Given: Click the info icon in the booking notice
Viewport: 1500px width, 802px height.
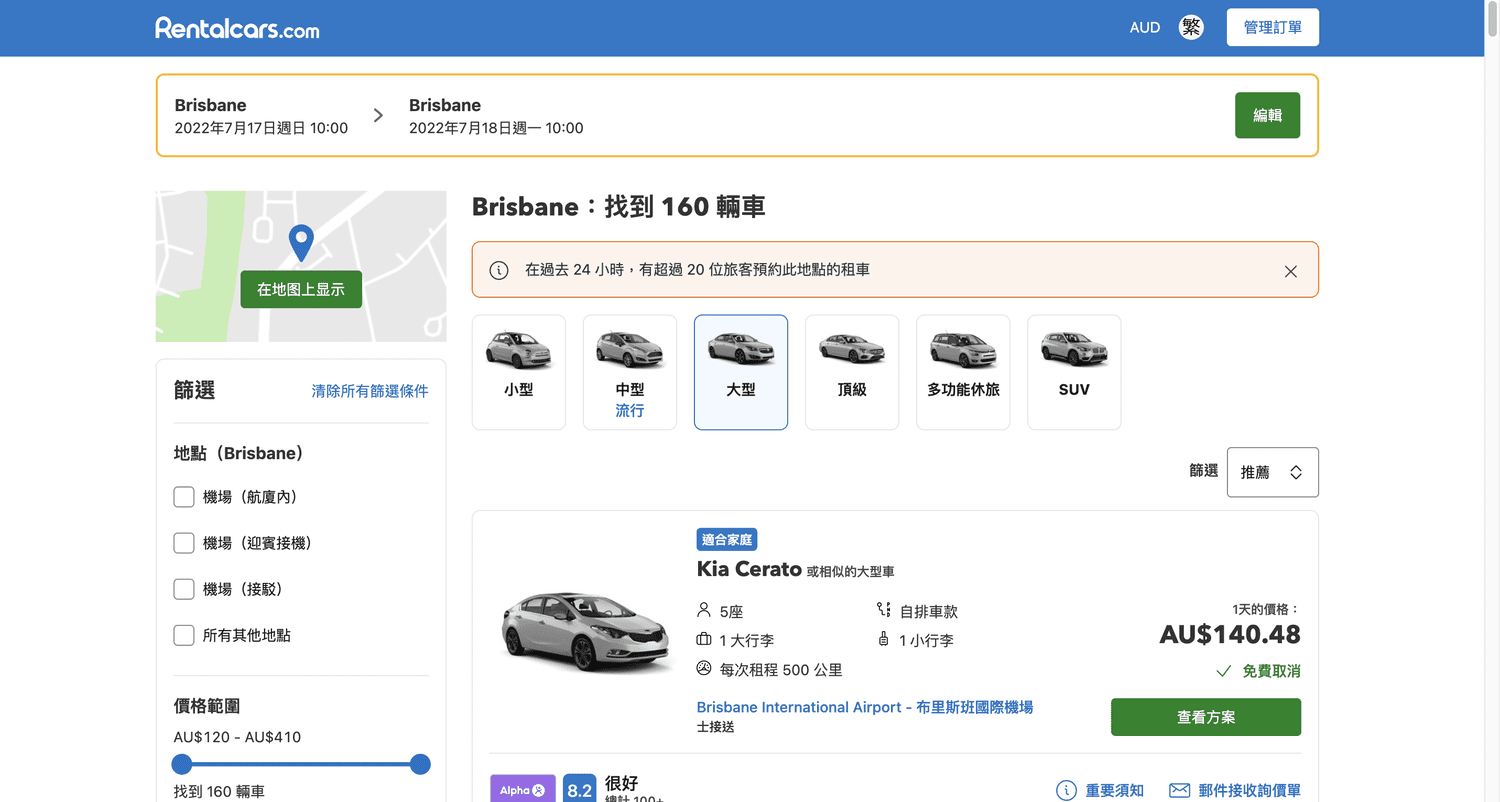Looking at the screenshot, I should point(498,270).
